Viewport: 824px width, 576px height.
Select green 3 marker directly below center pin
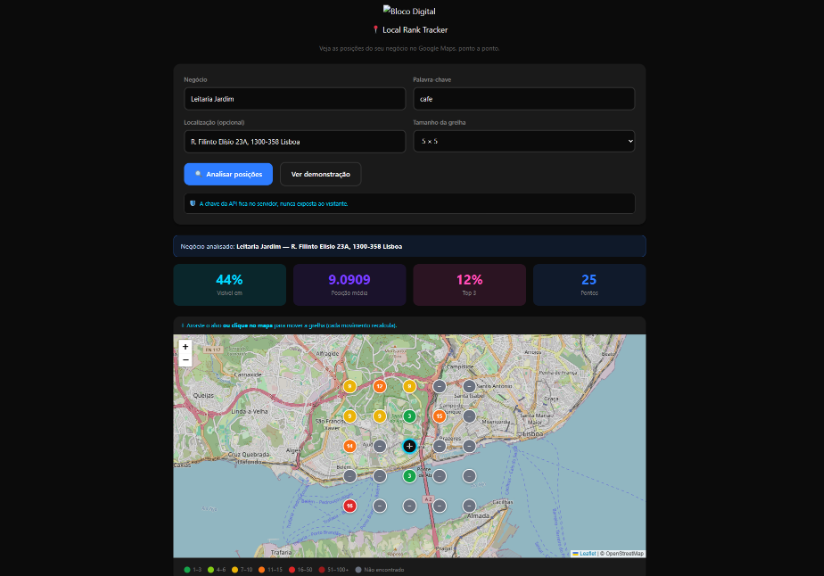pos(409,476)
